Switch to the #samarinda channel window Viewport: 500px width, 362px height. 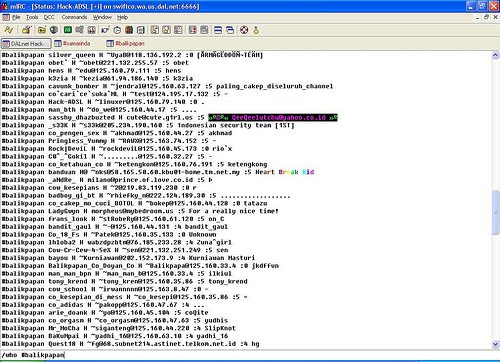[x=72, y=43]
